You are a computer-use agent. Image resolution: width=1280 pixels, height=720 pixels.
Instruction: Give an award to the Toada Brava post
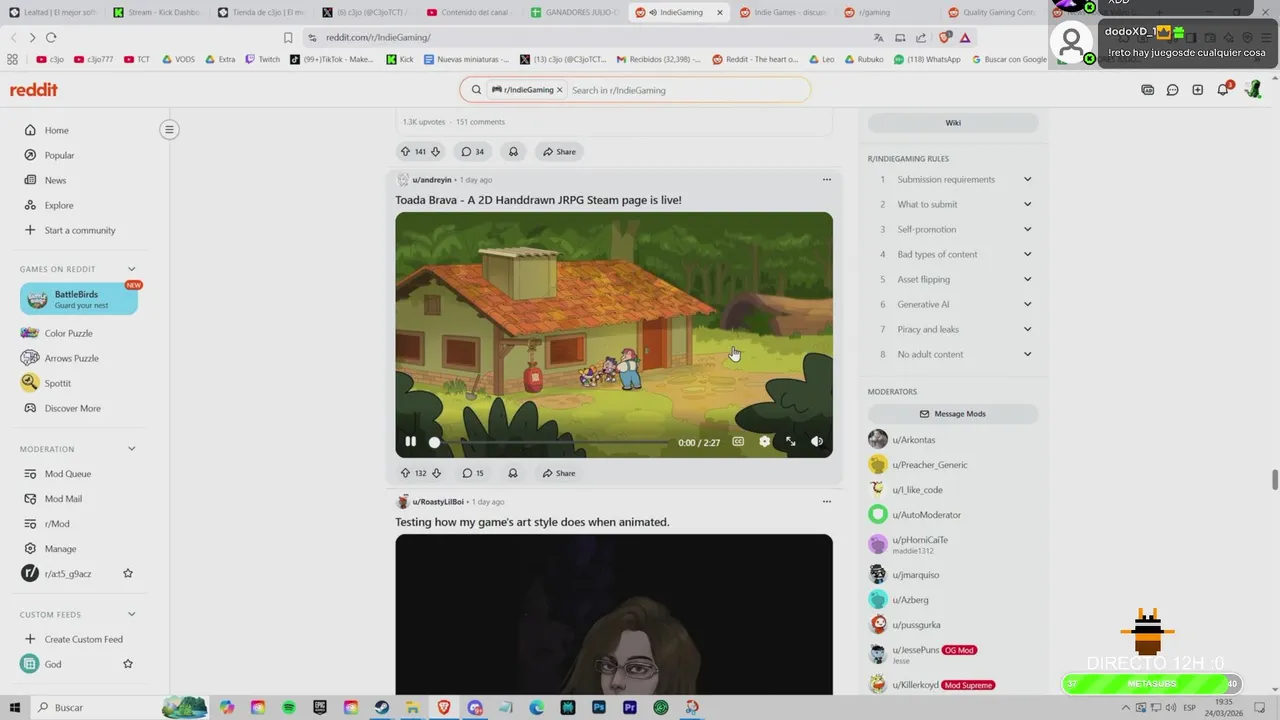[513, 473]
